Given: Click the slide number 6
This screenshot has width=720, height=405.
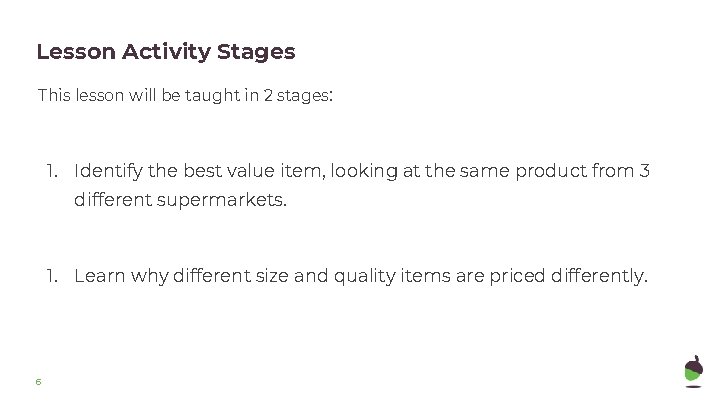Looking at the screenshot, I should tap(37, 382).
